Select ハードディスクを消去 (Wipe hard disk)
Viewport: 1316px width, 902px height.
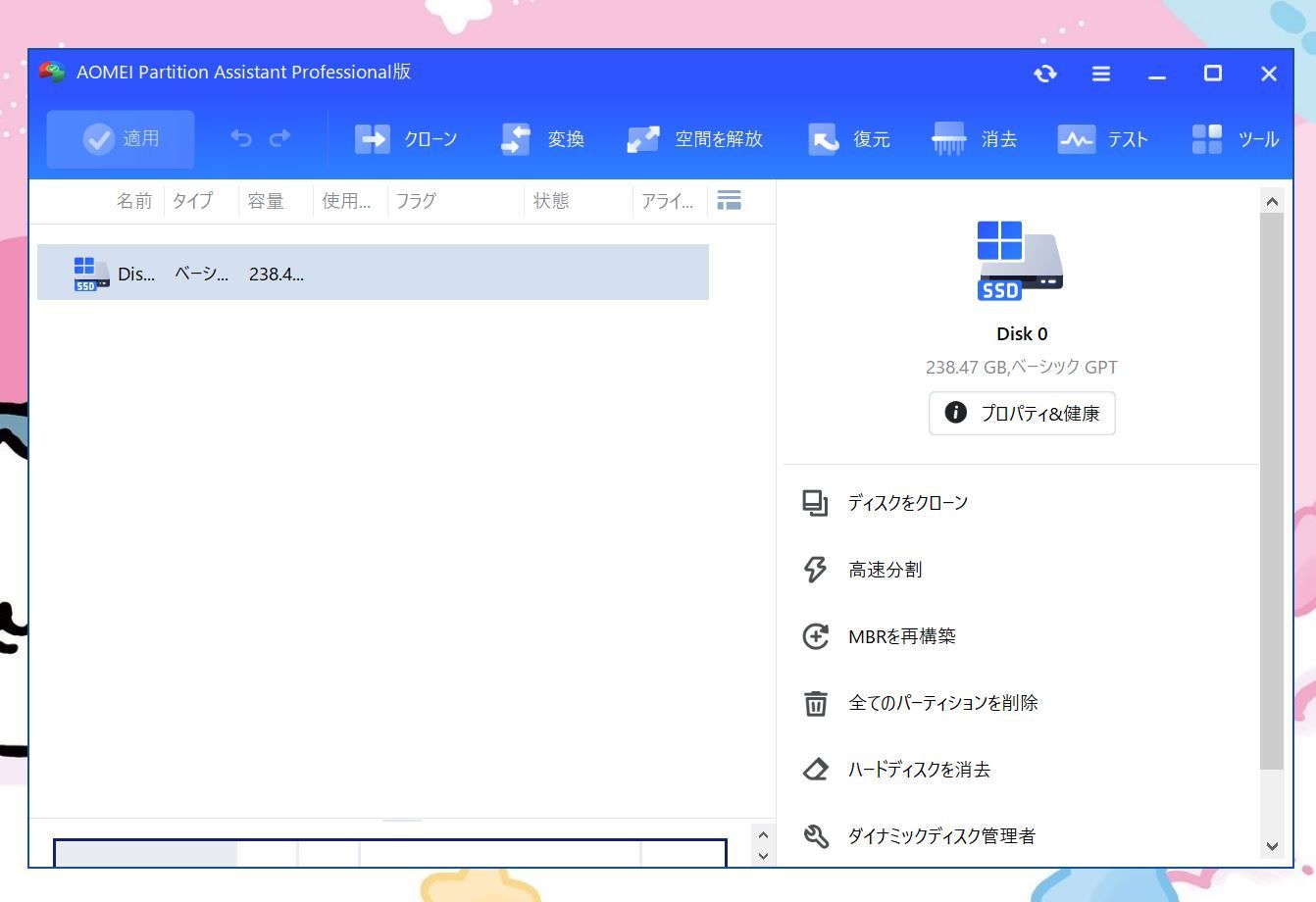(x=919, y=770)
